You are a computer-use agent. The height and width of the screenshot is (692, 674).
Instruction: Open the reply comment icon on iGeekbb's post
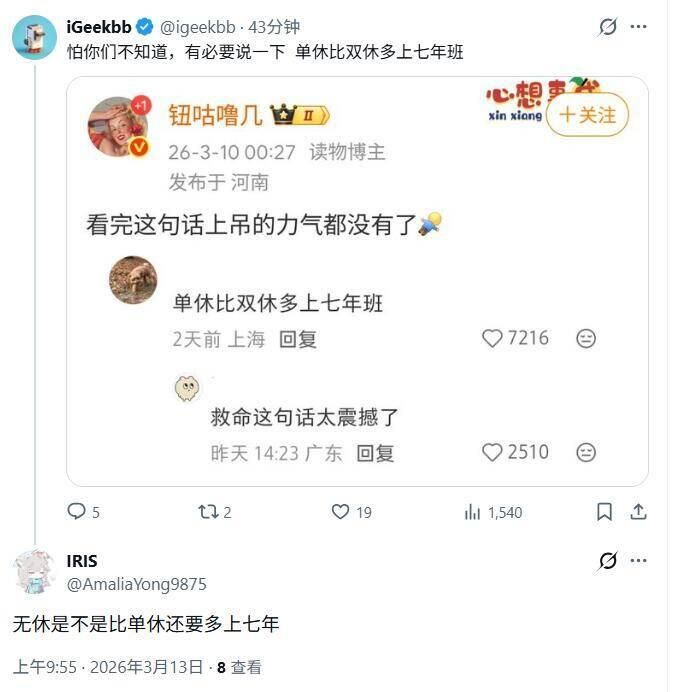pos(76,511)
